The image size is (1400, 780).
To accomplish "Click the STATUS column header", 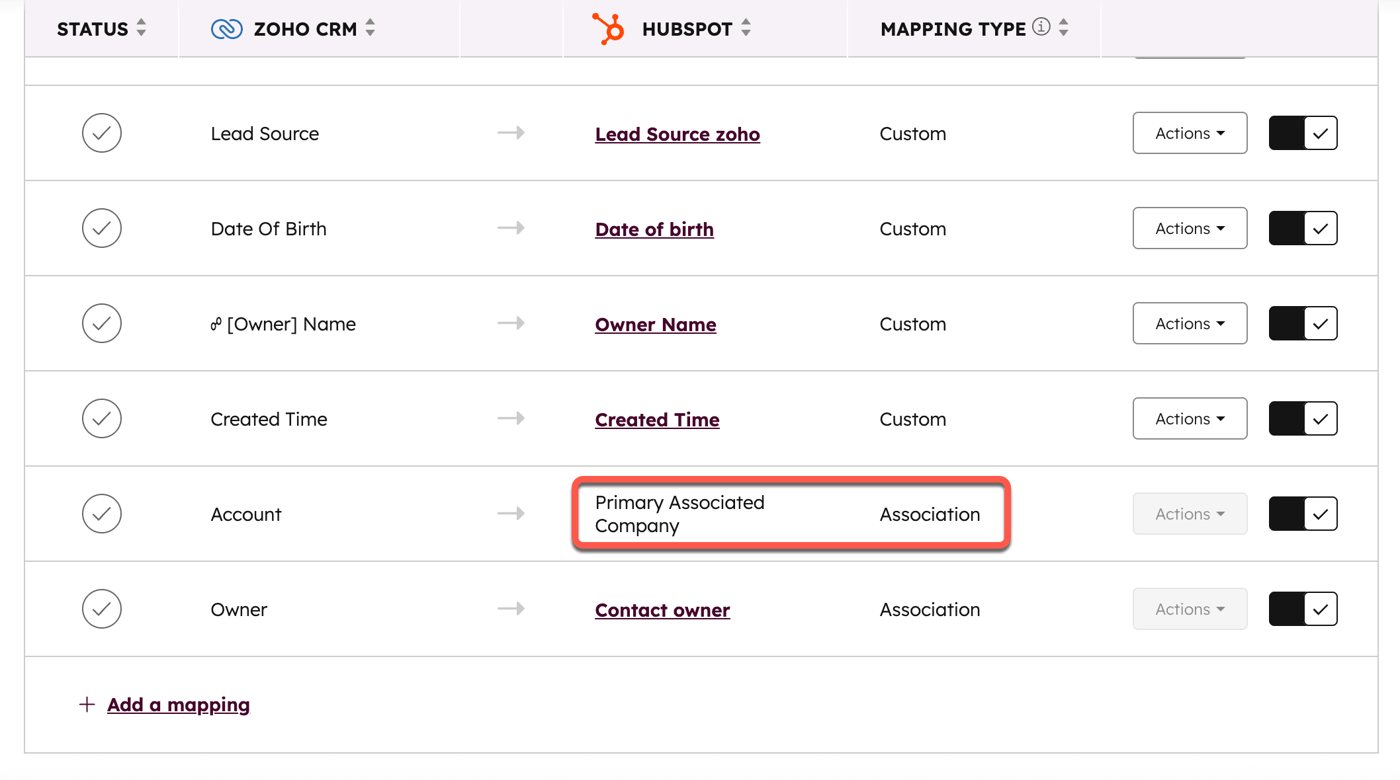I will tap(92, 29).
